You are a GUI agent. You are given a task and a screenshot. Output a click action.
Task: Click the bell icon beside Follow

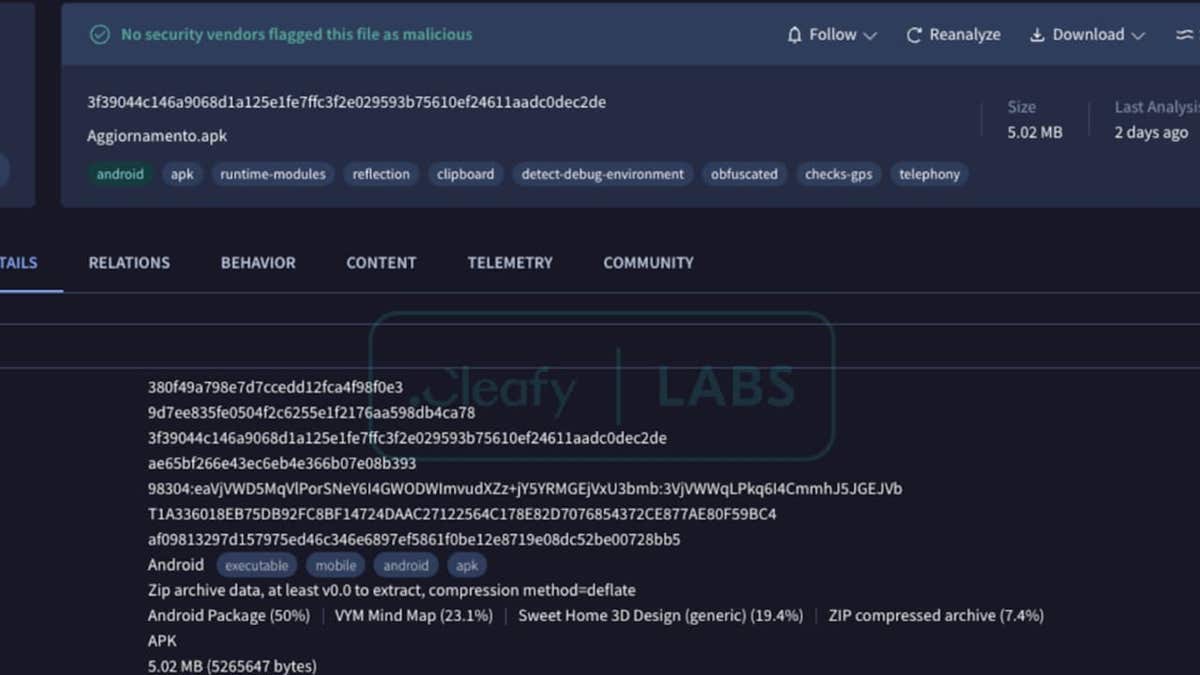[795, 35]
